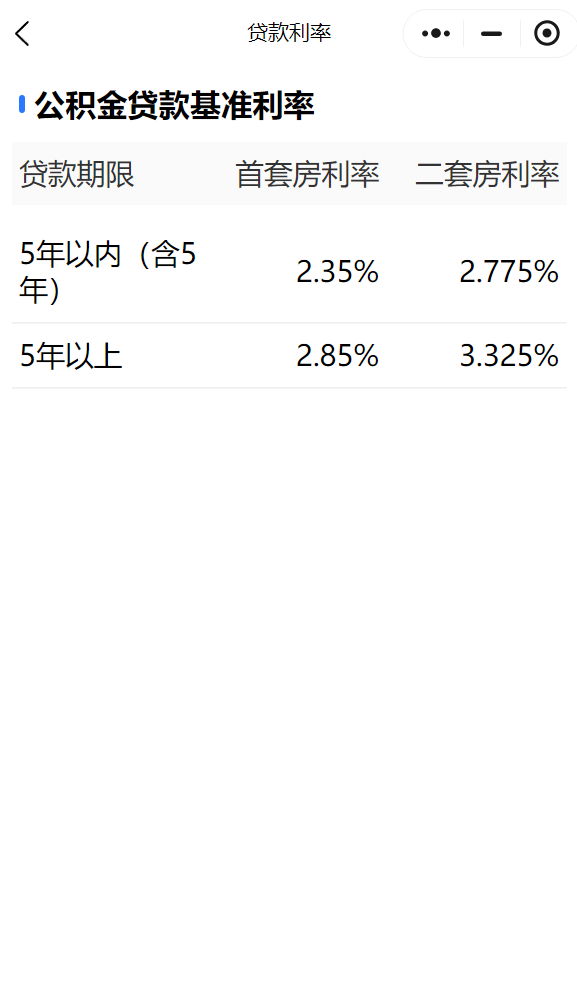Click the 公积金贷款基准利率 section heading
The image size is (577, 1000).
(174, 105)
